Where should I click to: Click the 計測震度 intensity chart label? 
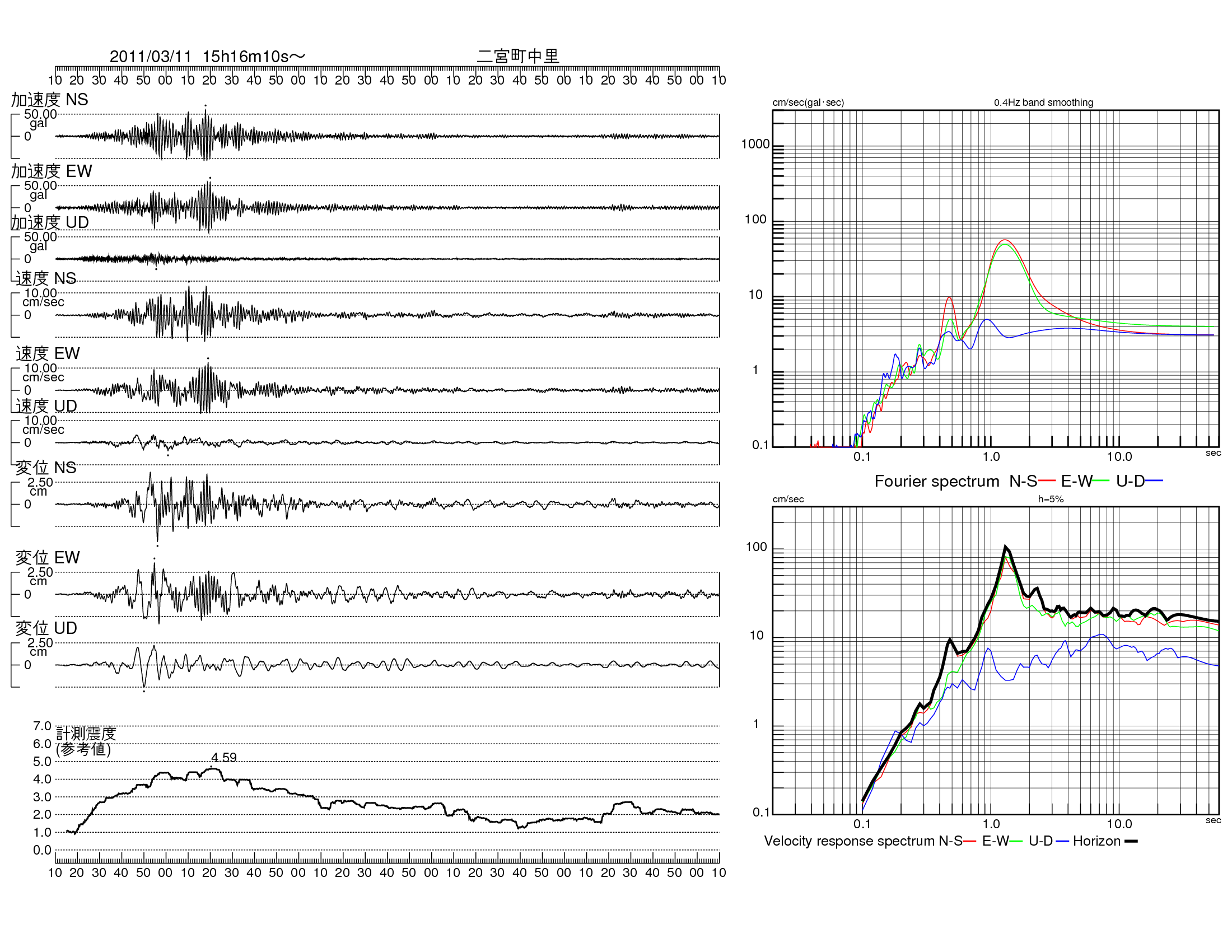click(86, 733)
